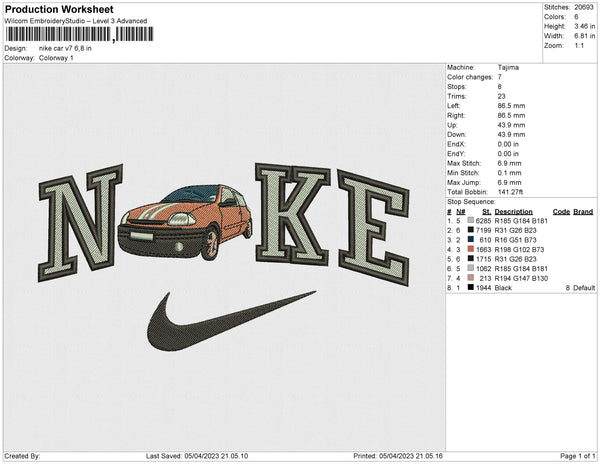Click the R185 G184 B181 swatch with 6285 stitches

[x=471, y=221]
